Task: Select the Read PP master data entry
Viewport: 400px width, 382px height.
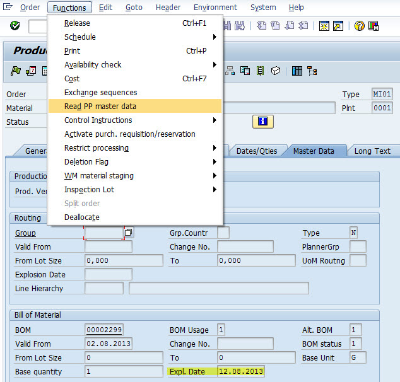Action: point(135,106)
